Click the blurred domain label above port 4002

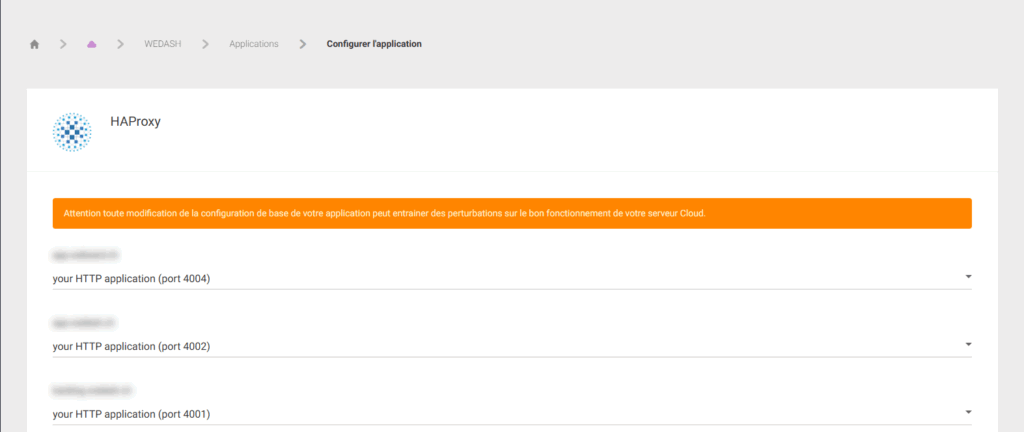pyautogui.click(x=84, y=322)
